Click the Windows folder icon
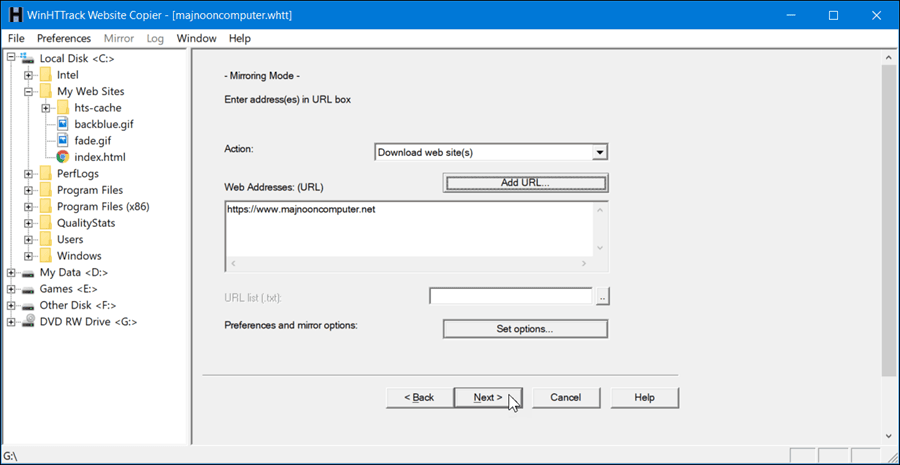The image size is (900, 465). click(45, 255)
